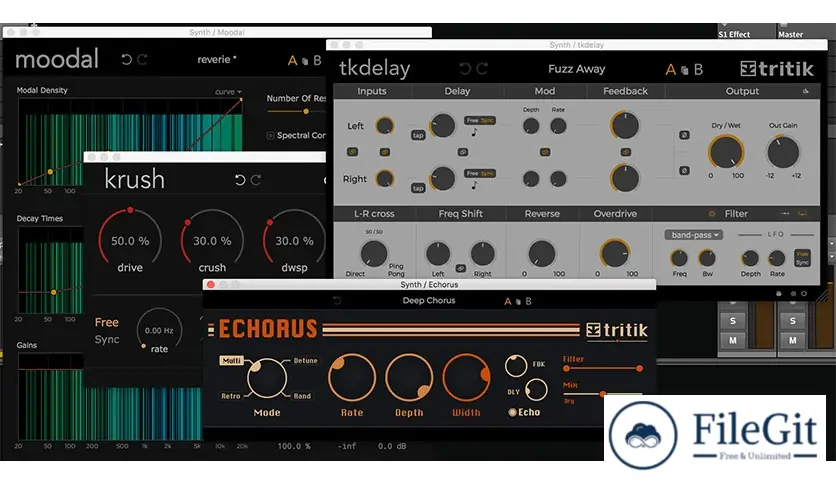Click the A-to-B copy icon in Moodal
This screenshot has width=836, height=484.
coord(305,61)
